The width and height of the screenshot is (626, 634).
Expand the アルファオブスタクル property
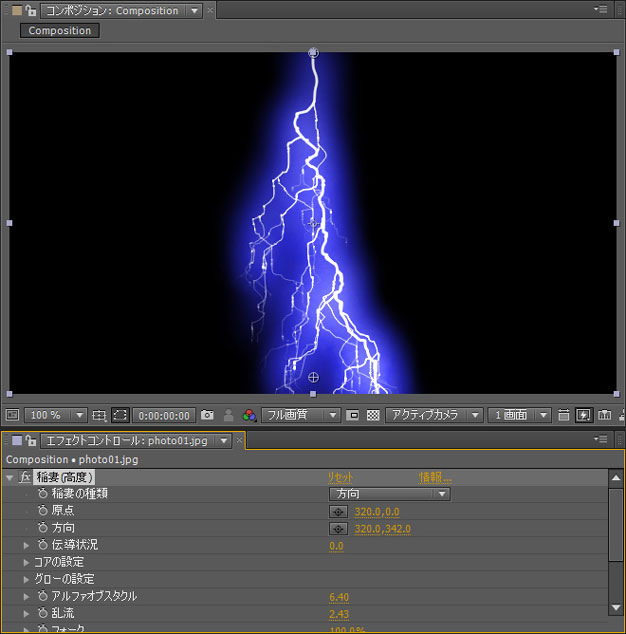pos(26,596)
